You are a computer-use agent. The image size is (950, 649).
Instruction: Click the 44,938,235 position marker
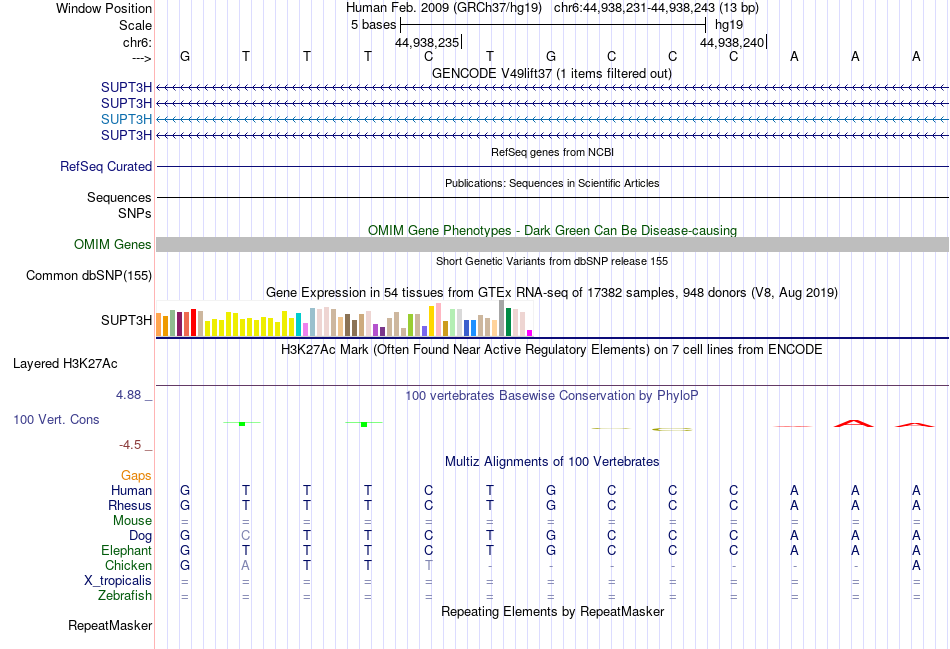click(427, 42)
